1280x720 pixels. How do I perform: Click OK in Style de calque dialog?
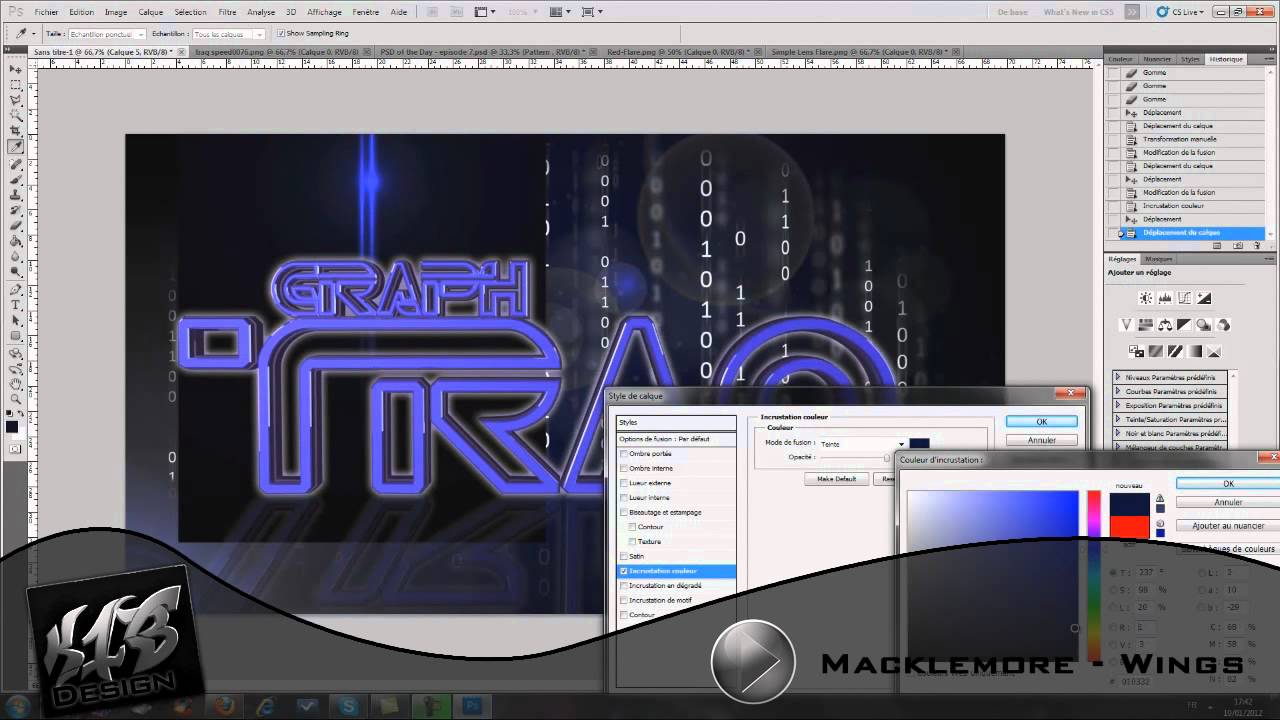tap(1042, 422)
